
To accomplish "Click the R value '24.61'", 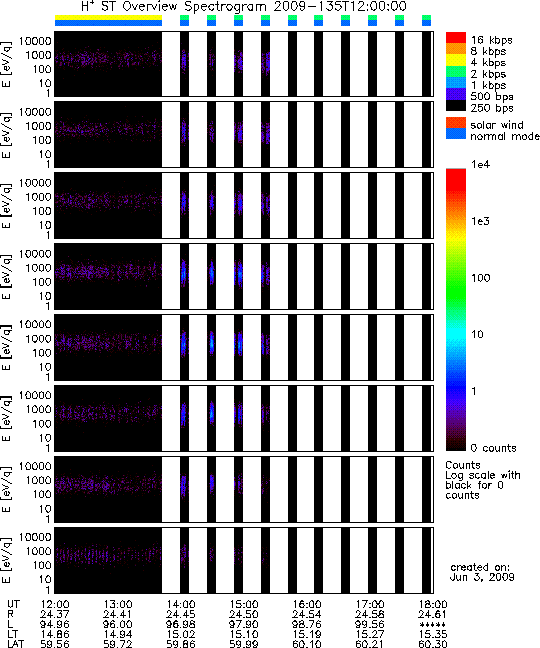I will pyautogui.click(x=433, y=615).
